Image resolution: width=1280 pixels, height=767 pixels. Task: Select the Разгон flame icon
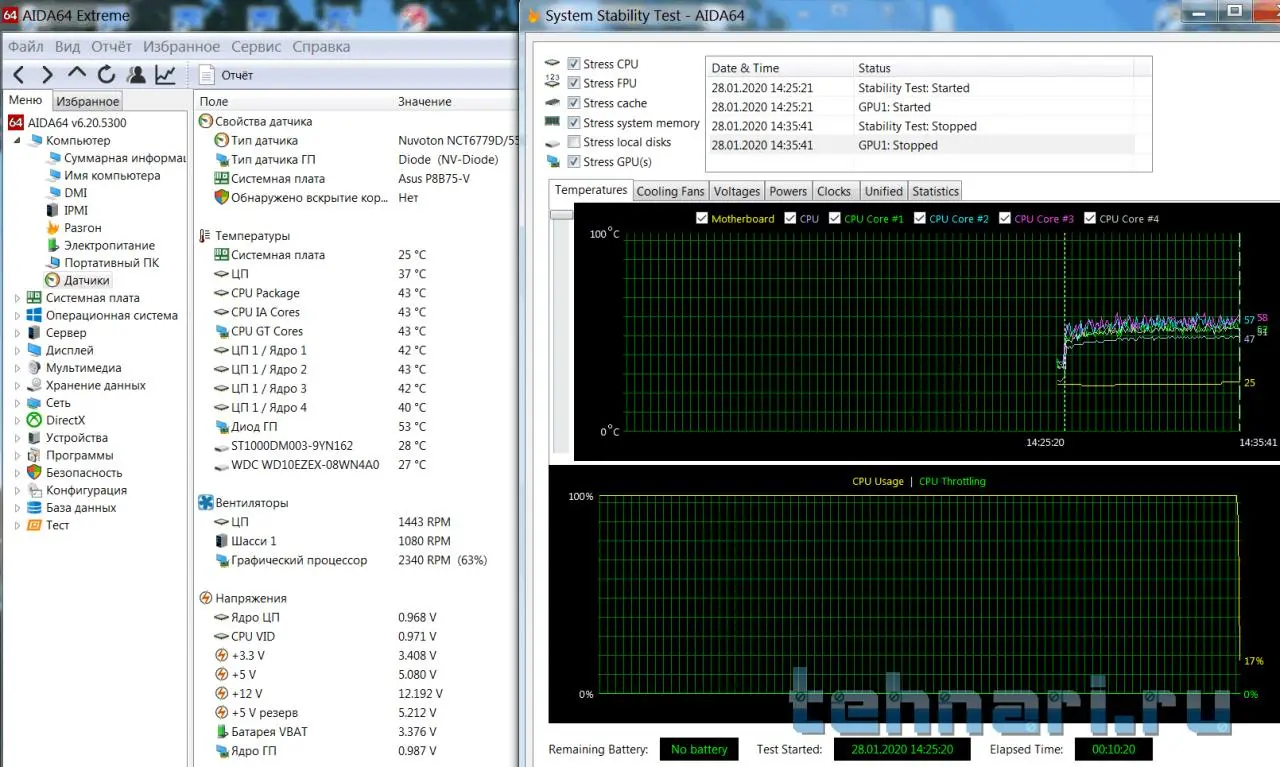click(x=54, y=228)
